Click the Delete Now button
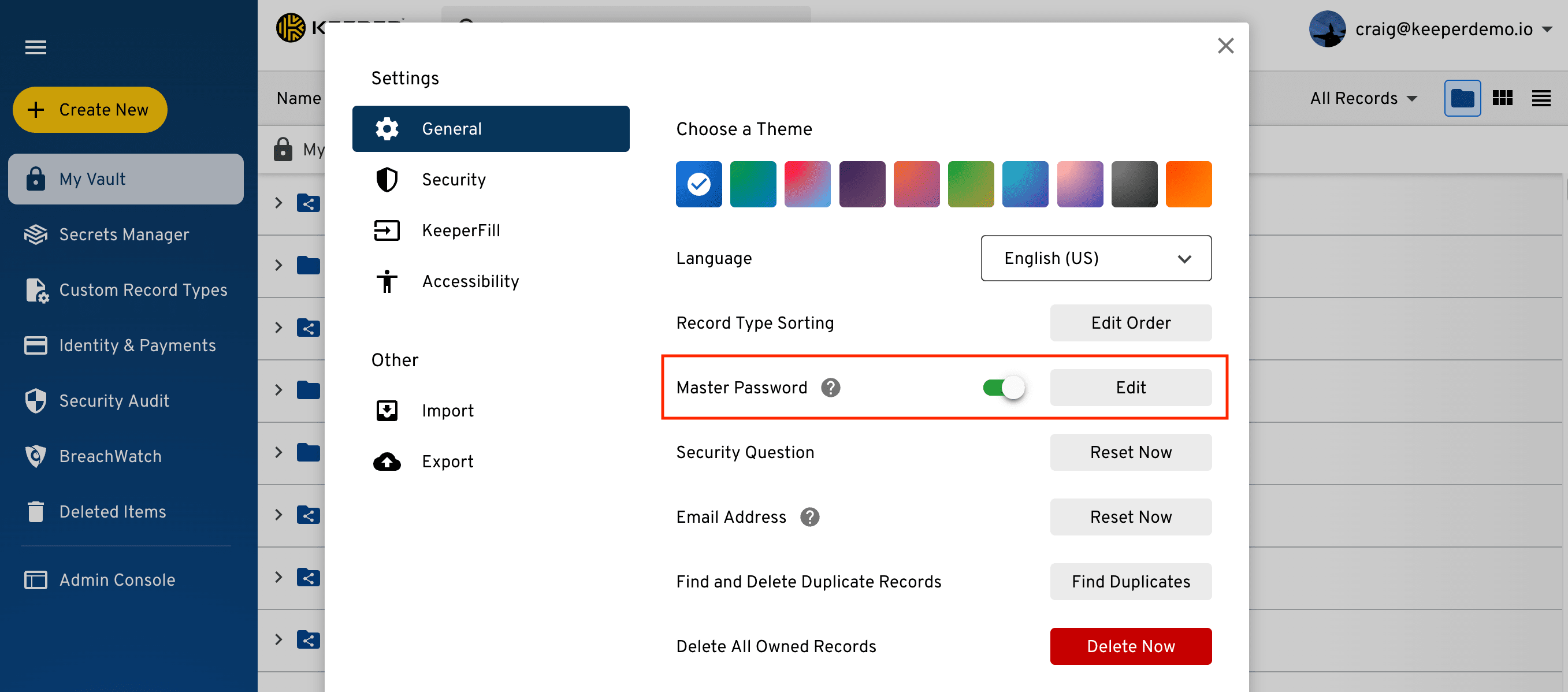1568x692 pixels. tap(1130, 646)
